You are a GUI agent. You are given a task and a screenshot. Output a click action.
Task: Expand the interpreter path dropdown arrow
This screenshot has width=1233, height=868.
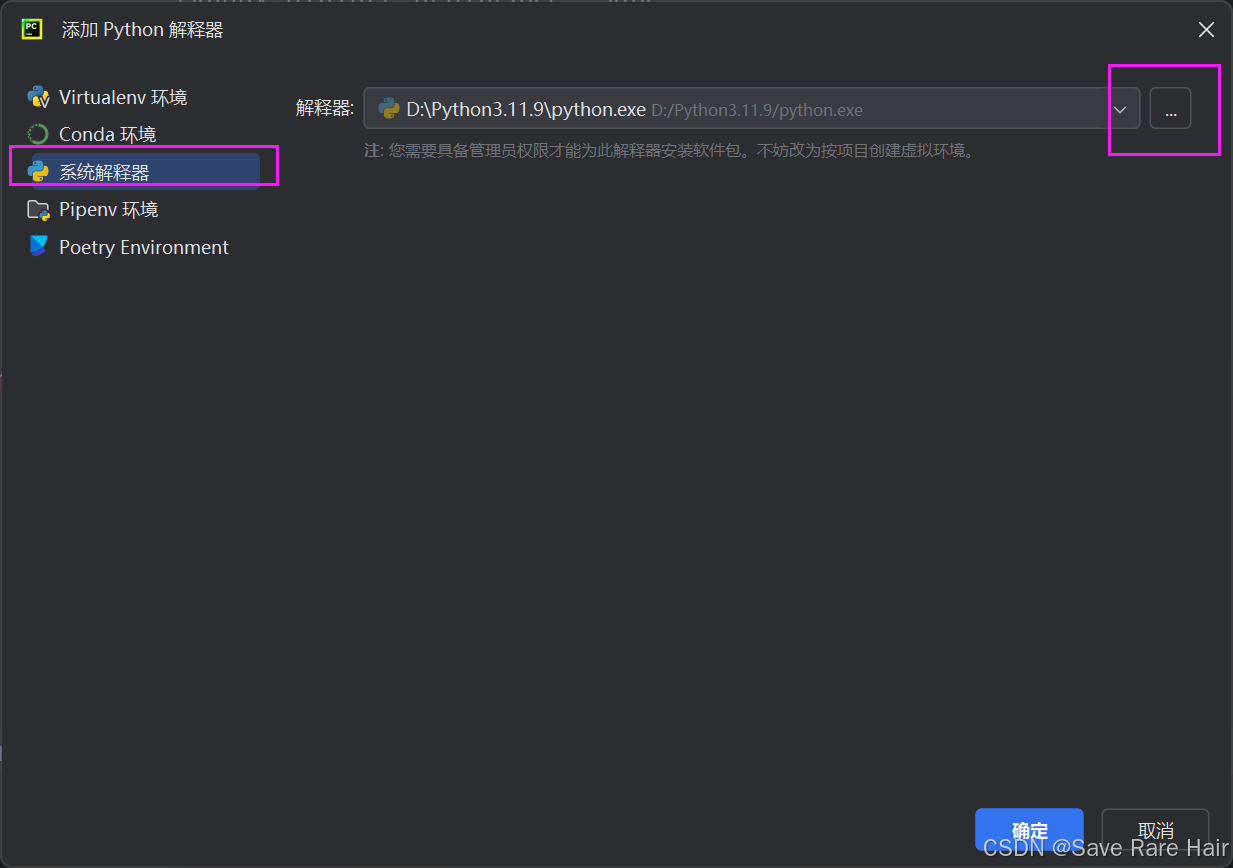tap(1120, 109)
